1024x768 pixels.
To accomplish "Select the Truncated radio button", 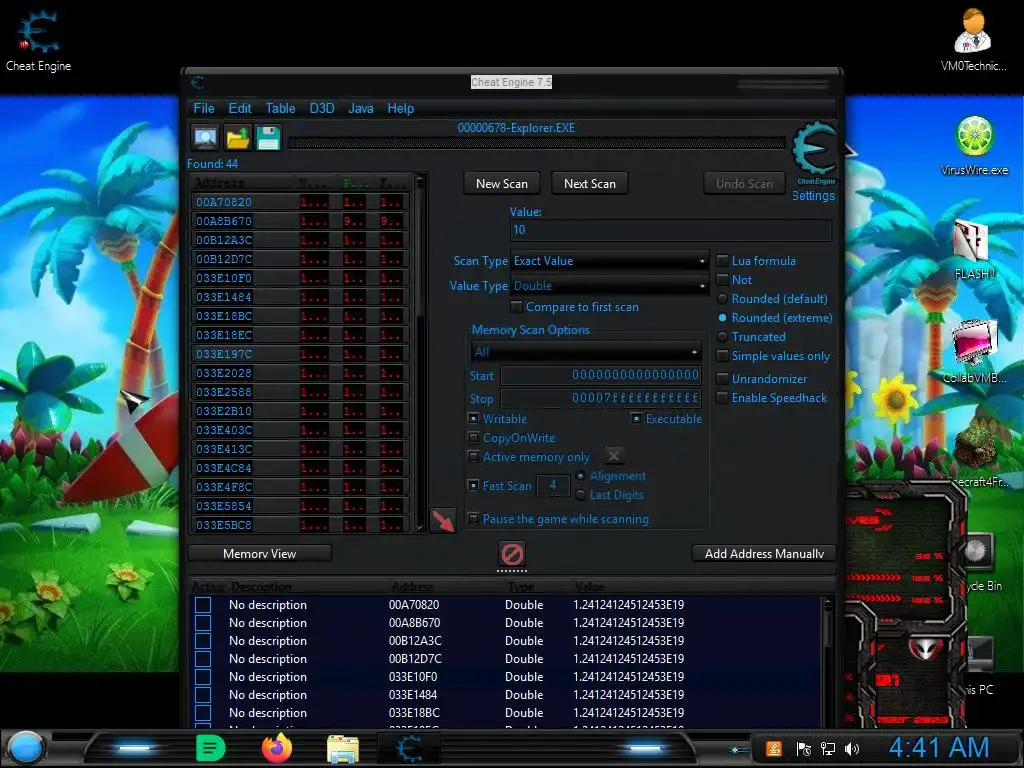I will pos(722,337).
